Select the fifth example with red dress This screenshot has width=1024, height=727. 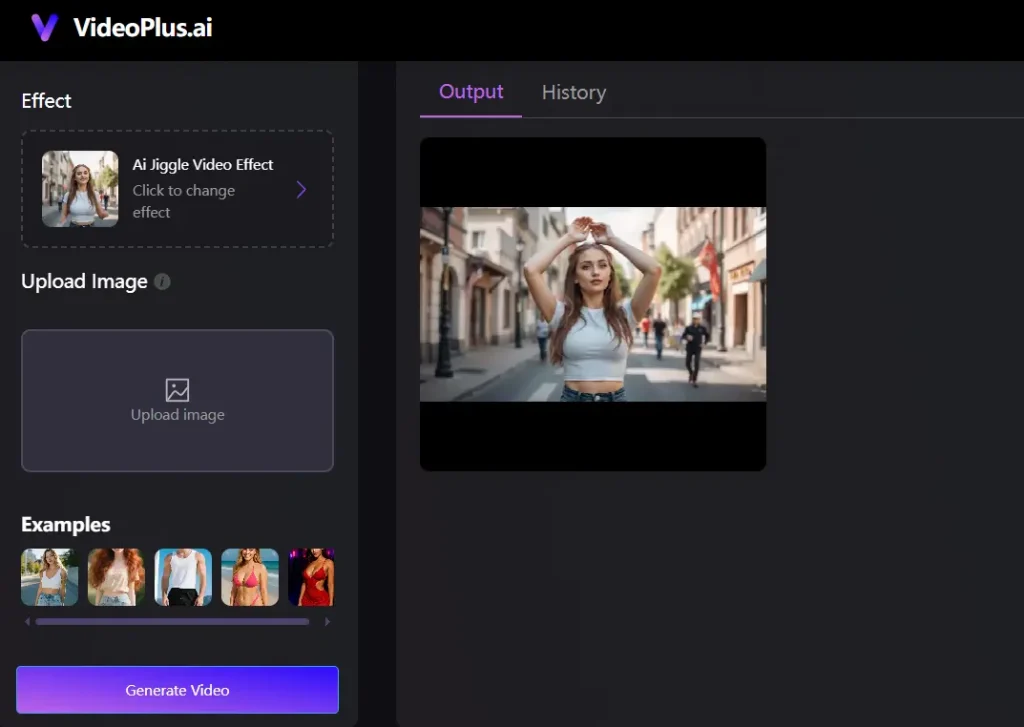coord(311,577)
